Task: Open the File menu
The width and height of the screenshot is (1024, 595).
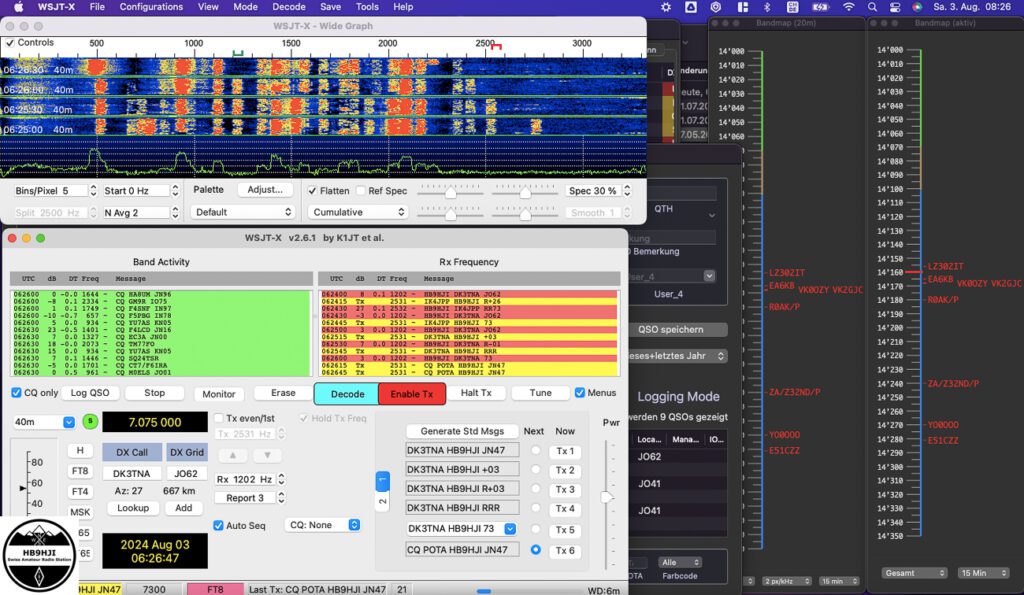Action: pyautogui.click(x=97, y=7)
